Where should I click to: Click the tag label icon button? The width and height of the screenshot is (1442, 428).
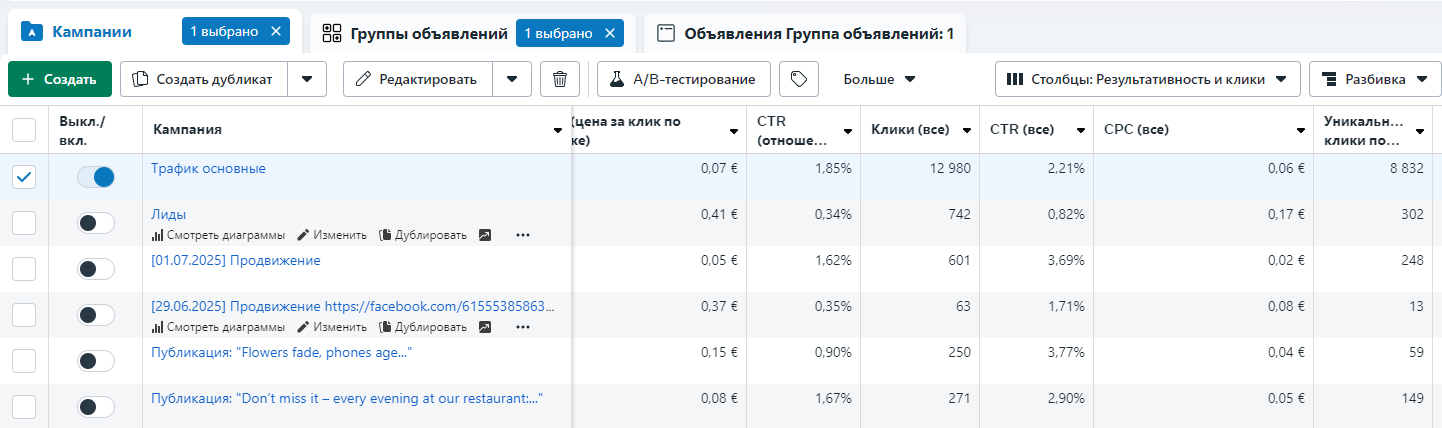point(798,79)
